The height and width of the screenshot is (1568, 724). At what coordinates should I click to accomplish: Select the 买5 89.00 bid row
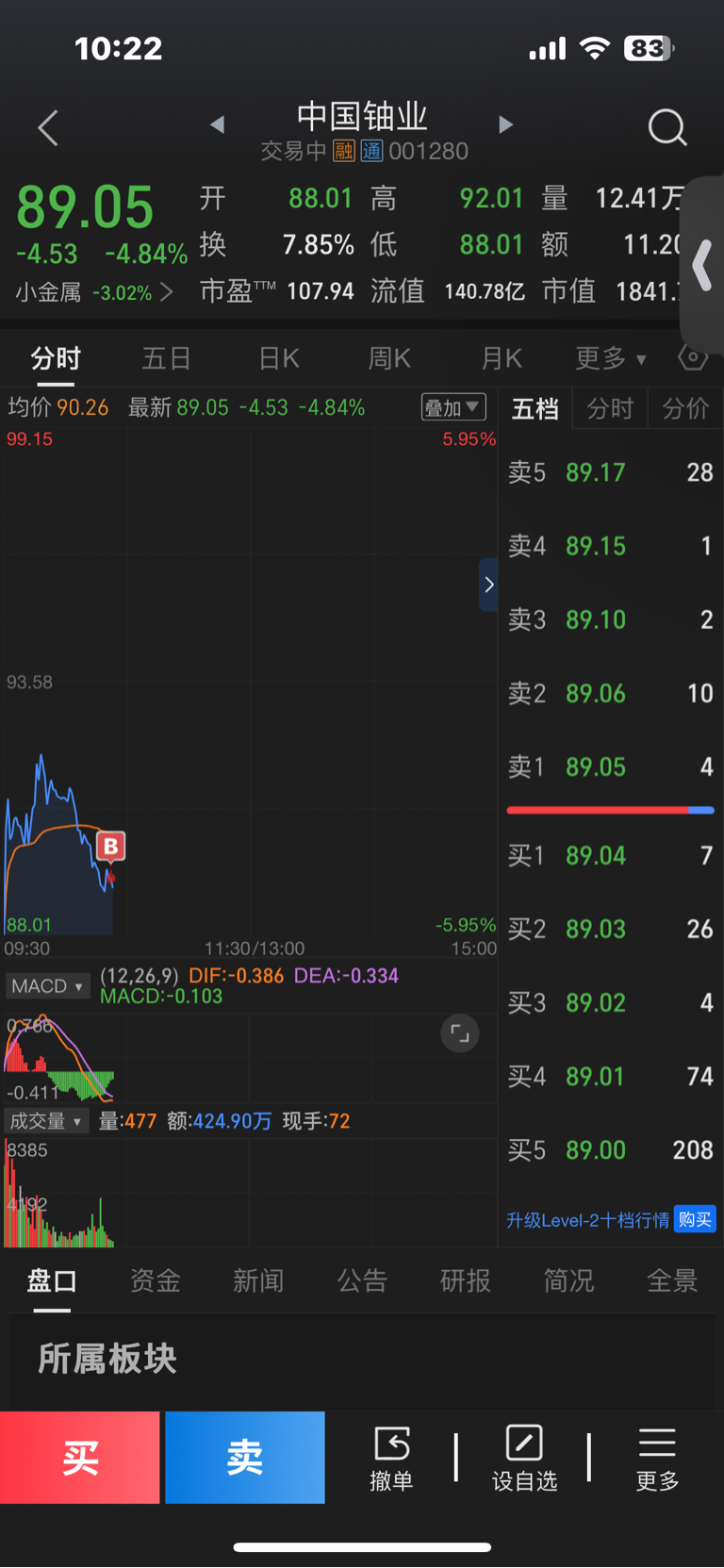[610, 1149]
